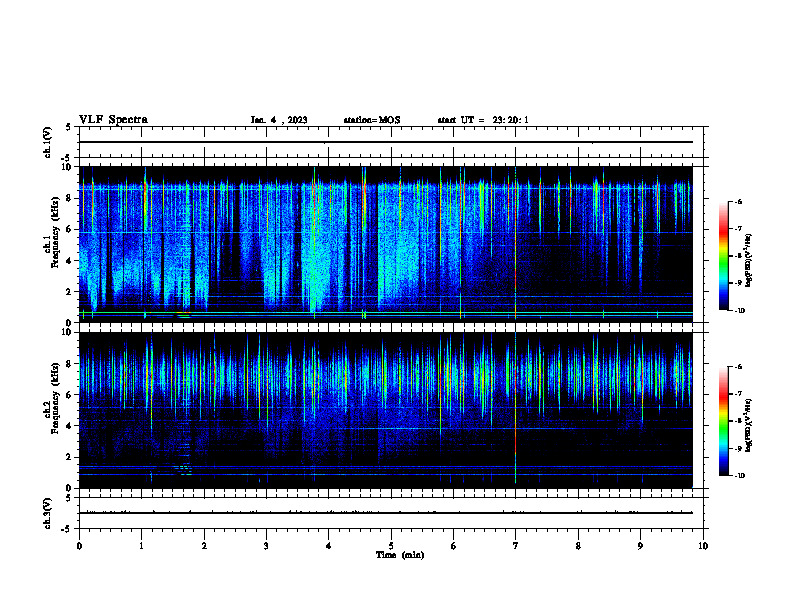The height and width of the screenshot is (612, 792).
Task: Click the "ch.3(V)" axis label
Action: click(48, 513)
